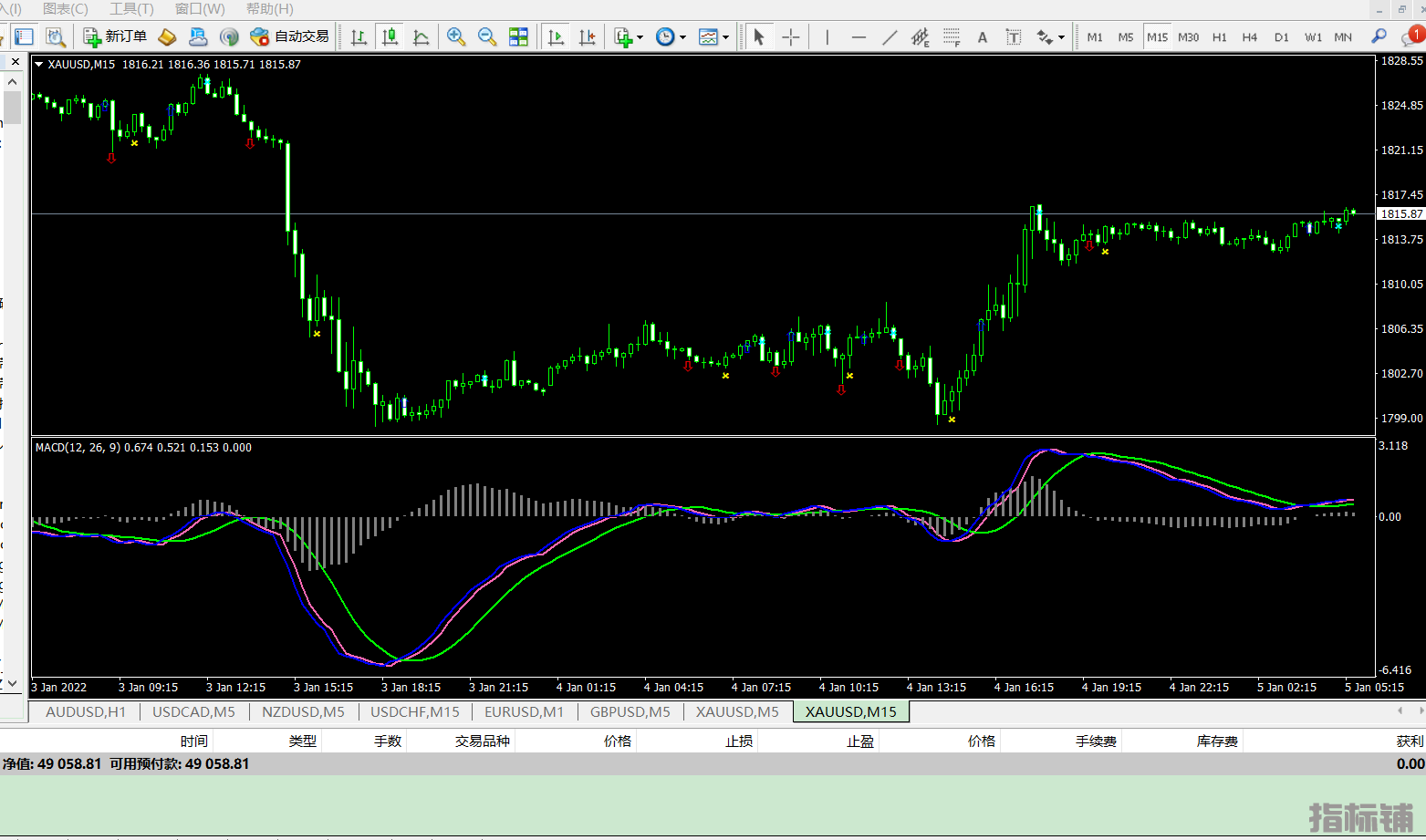Switch to M30 timeframe
The image size is (1426, 840).
1188,36
